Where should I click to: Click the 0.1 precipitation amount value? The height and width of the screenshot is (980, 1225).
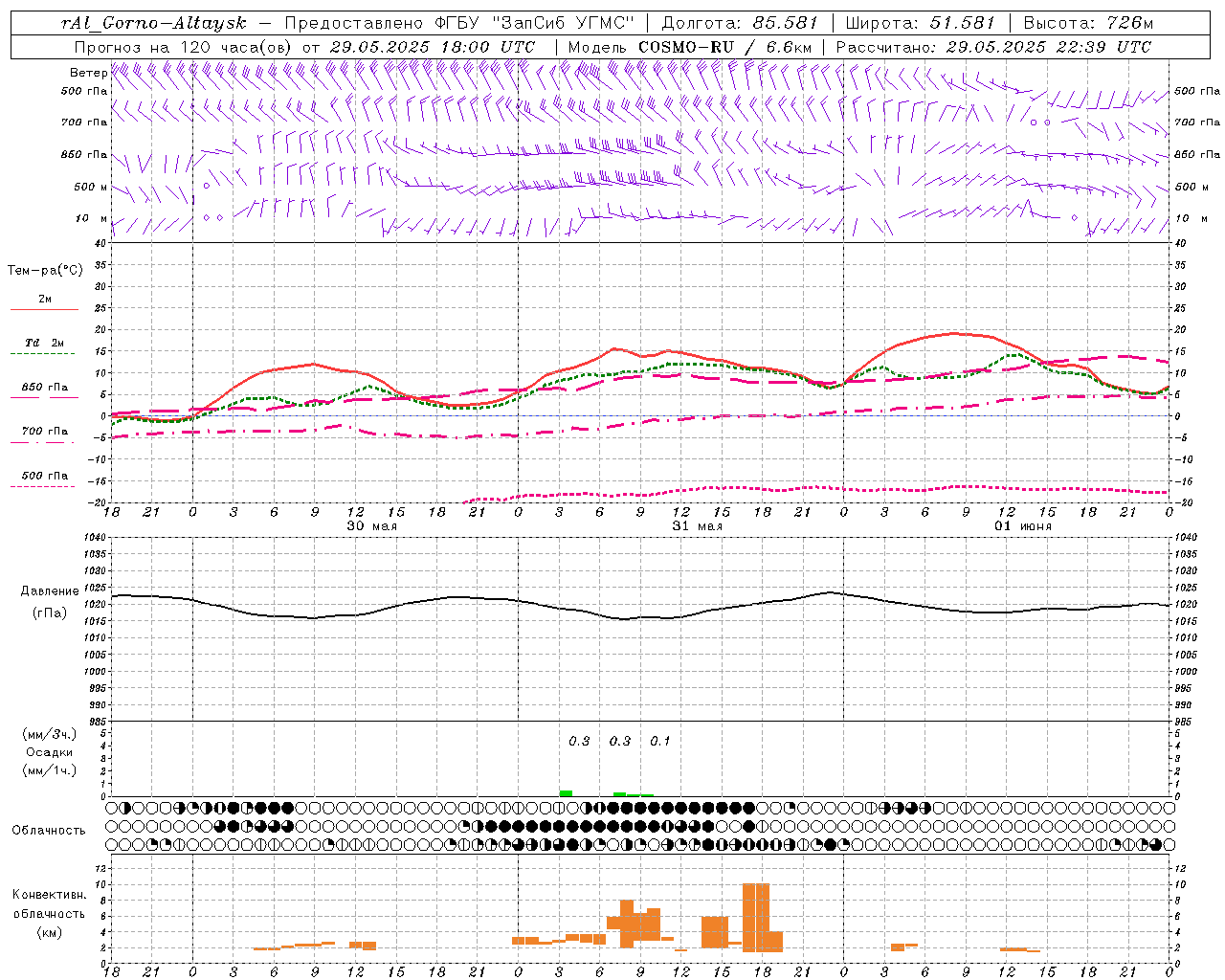660,741
